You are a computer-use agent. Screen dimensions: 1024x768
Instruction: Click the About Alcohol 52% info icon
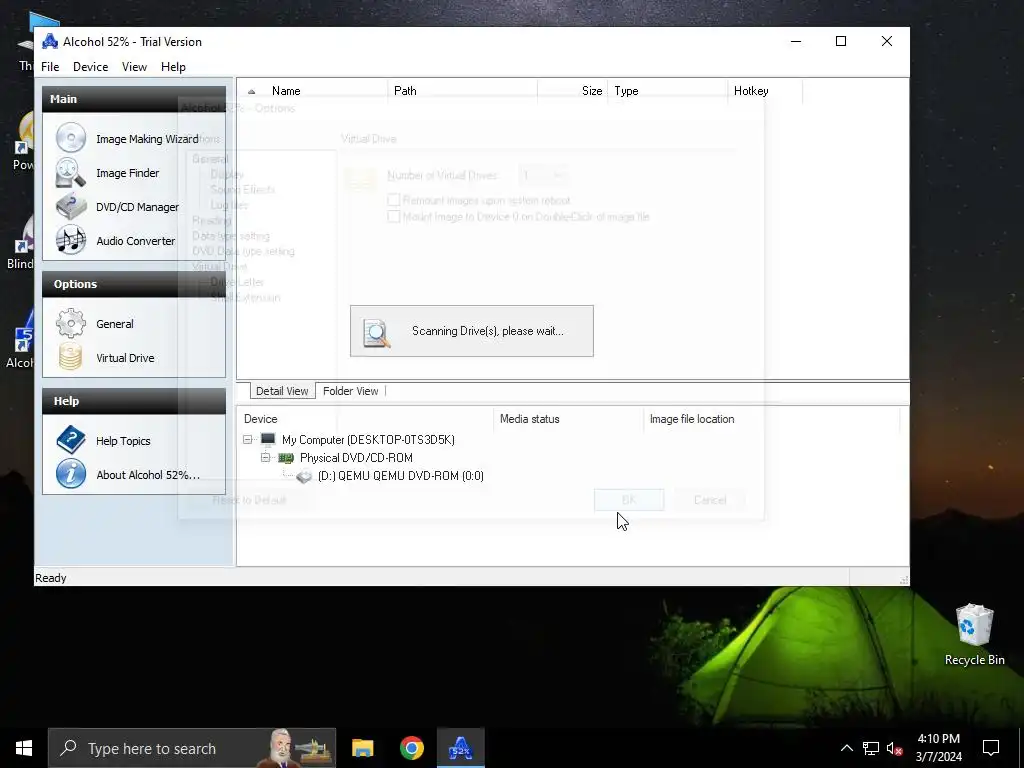71,474
